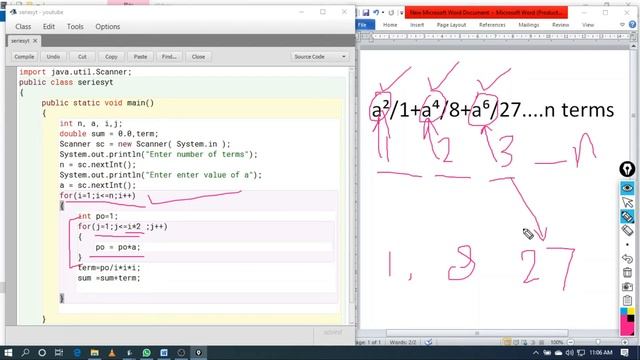
Task: Click the Word zoom slider
Action: (x=598, y=342)
